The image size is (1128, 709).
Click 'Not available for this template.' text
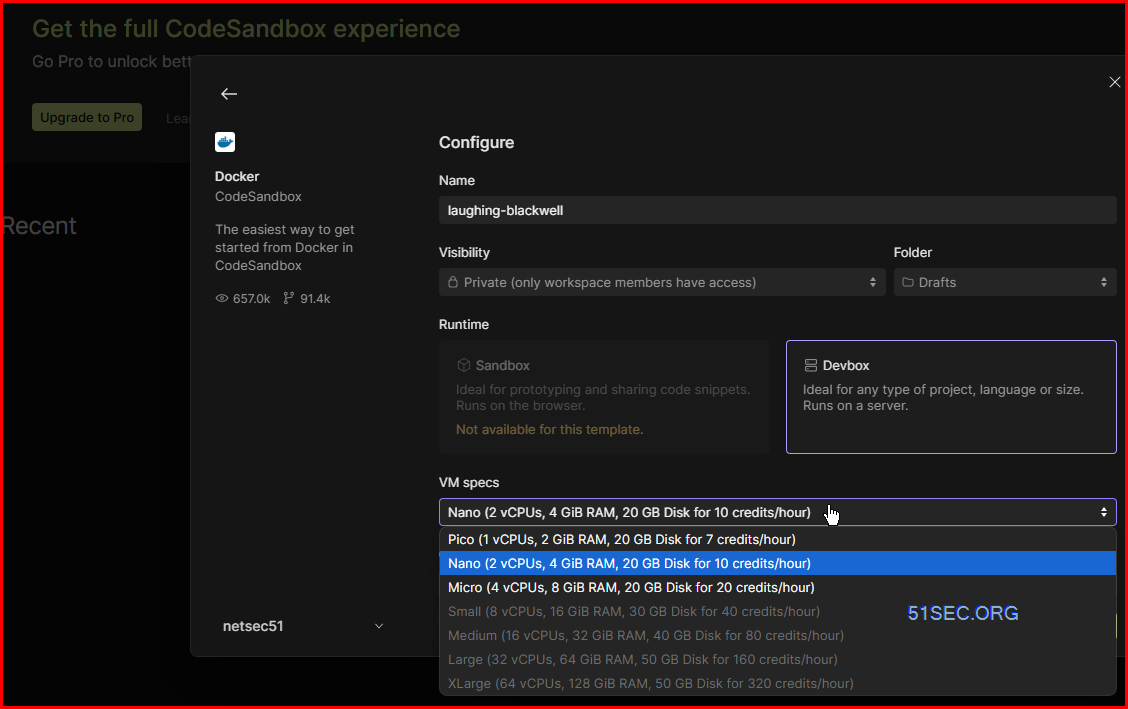coord(550,429)
